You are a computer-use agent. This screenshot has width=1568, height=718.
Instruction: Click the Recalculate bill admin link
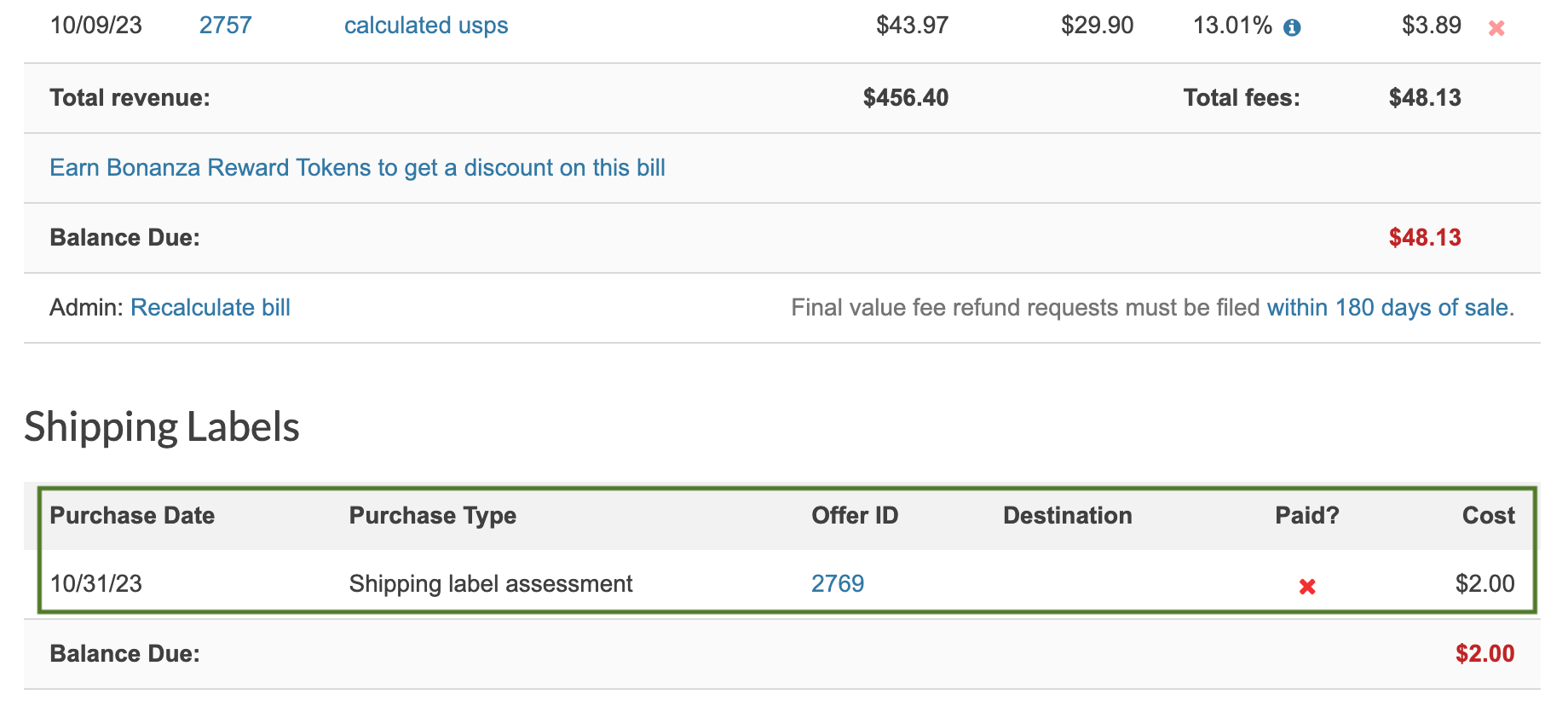[x=210, y=308]
